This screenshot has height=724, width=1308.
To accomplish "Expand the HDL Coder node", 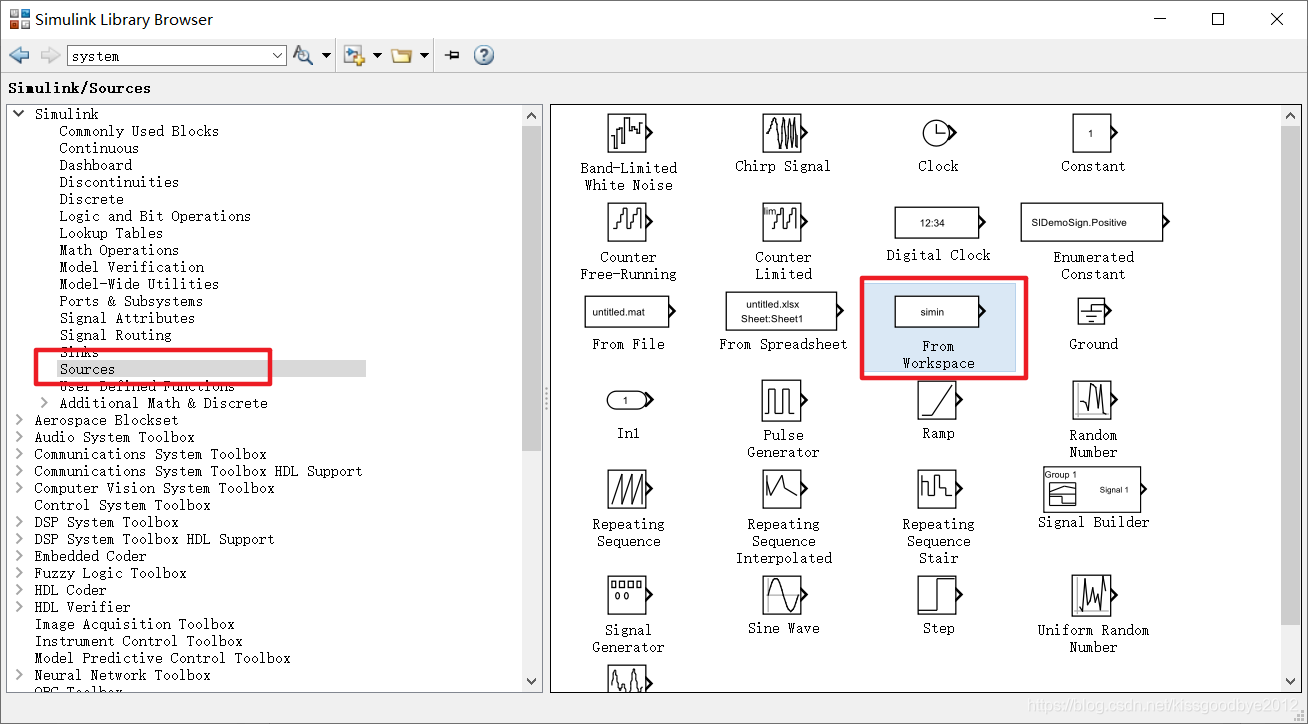I will (19, 590).
